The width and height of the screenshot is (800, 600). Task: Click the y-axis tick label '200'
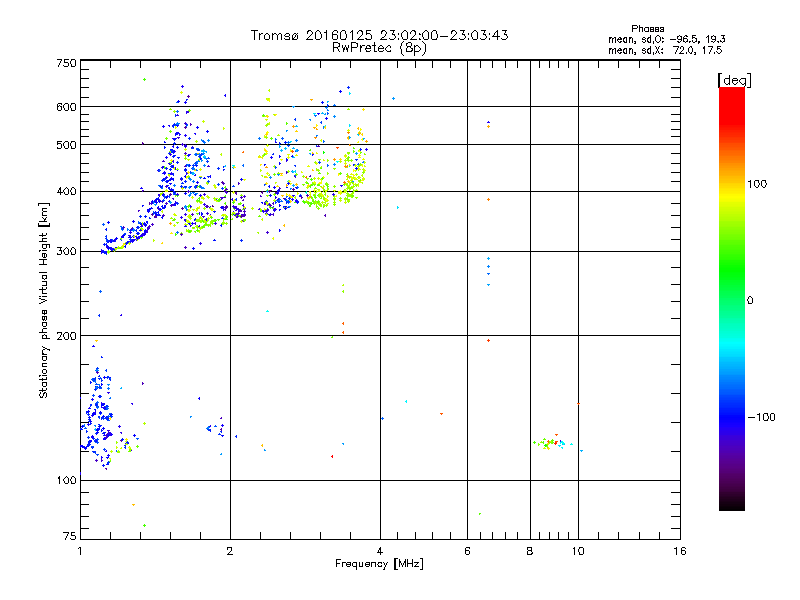pos(66,336)
